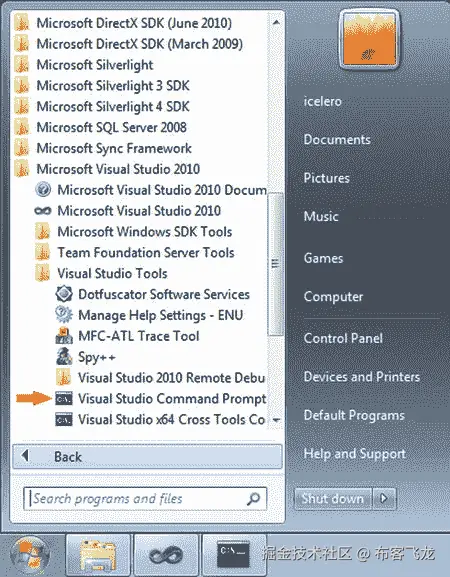Open Documents from the Start menu
The width and height of the screenshot is (450, 577).
click(x=337, y=139)
